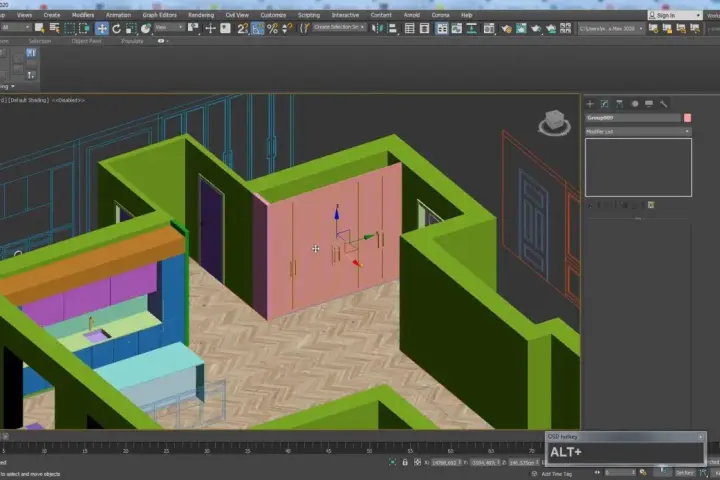Click the pink object color swatch
Viewport: 720px width, 480px height.
tap(687, 118)
